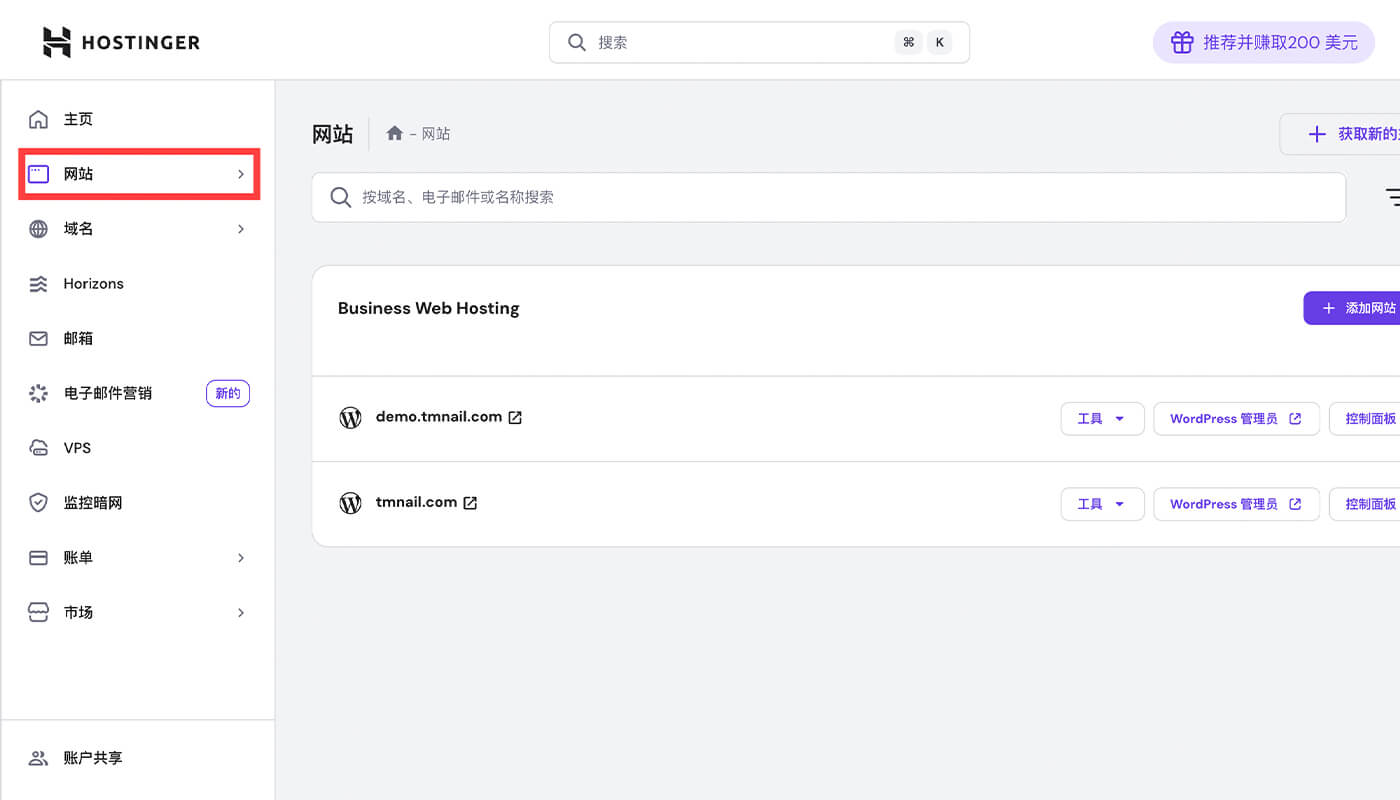This screenshot has height=800, width=1400.
Task: Click the WordPress icon for tmnail.com
Action: pos(350,503)
